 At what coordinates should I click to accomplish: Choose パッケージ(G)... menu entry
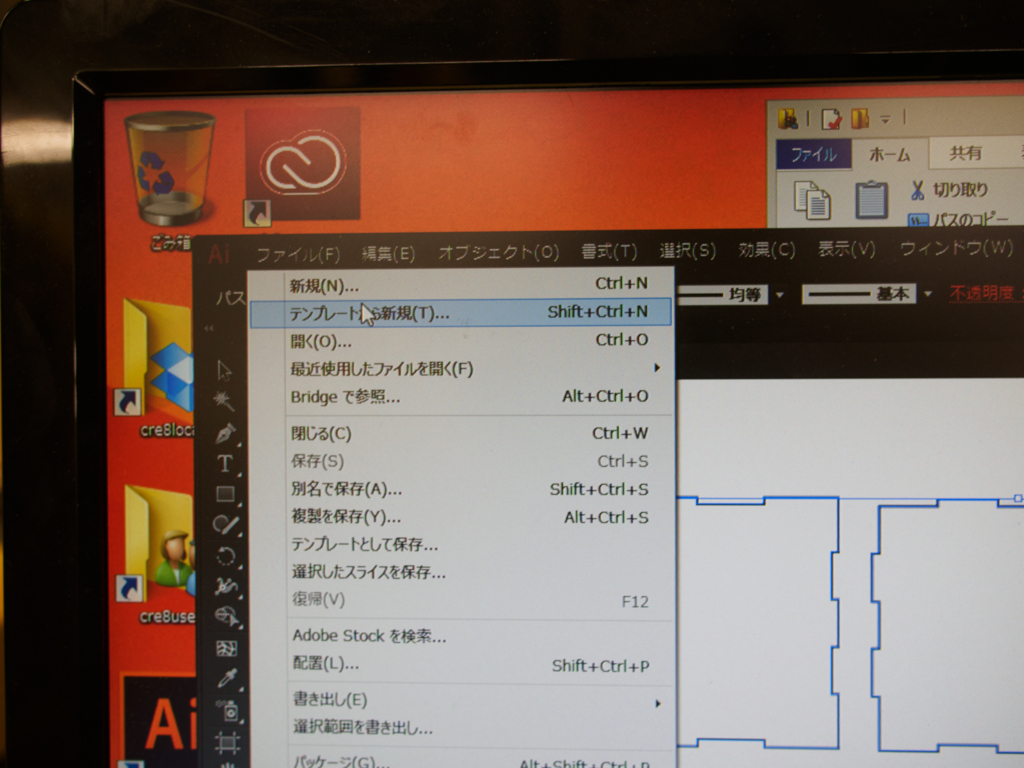coord(460,761)
